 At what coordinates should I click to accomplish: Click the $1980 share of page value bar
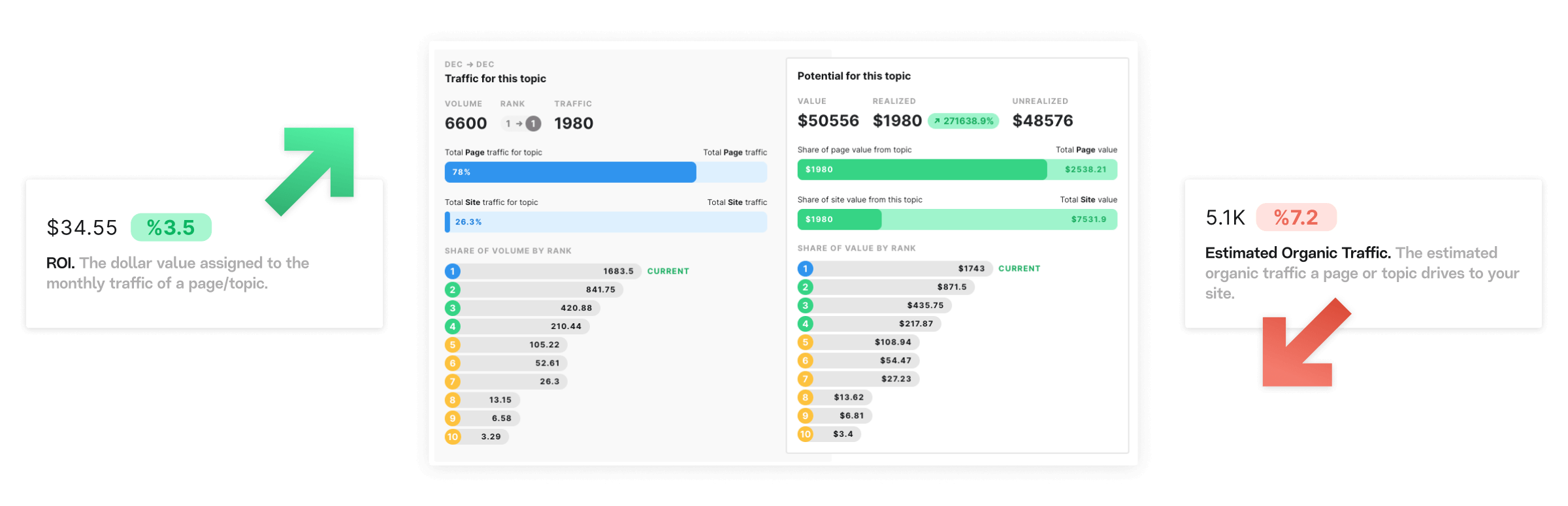click(921, 170)
